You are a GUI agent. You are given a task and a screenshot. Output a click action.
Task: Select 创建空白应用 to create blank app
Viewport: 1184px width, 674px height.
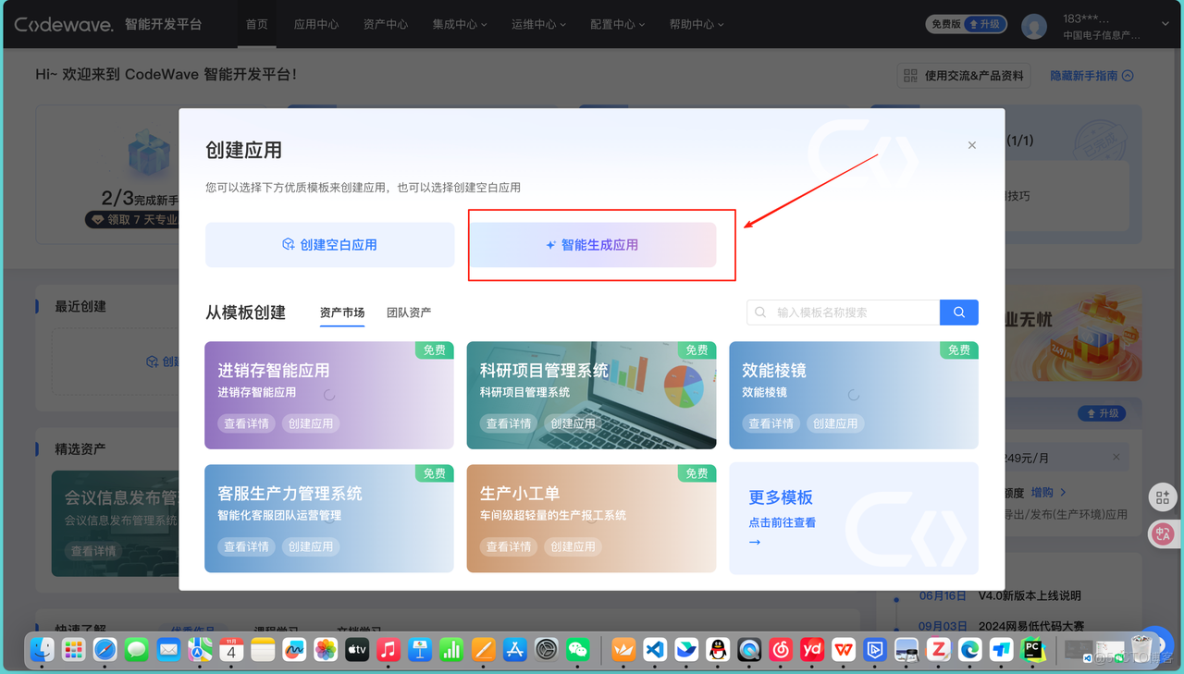(329, 244)
